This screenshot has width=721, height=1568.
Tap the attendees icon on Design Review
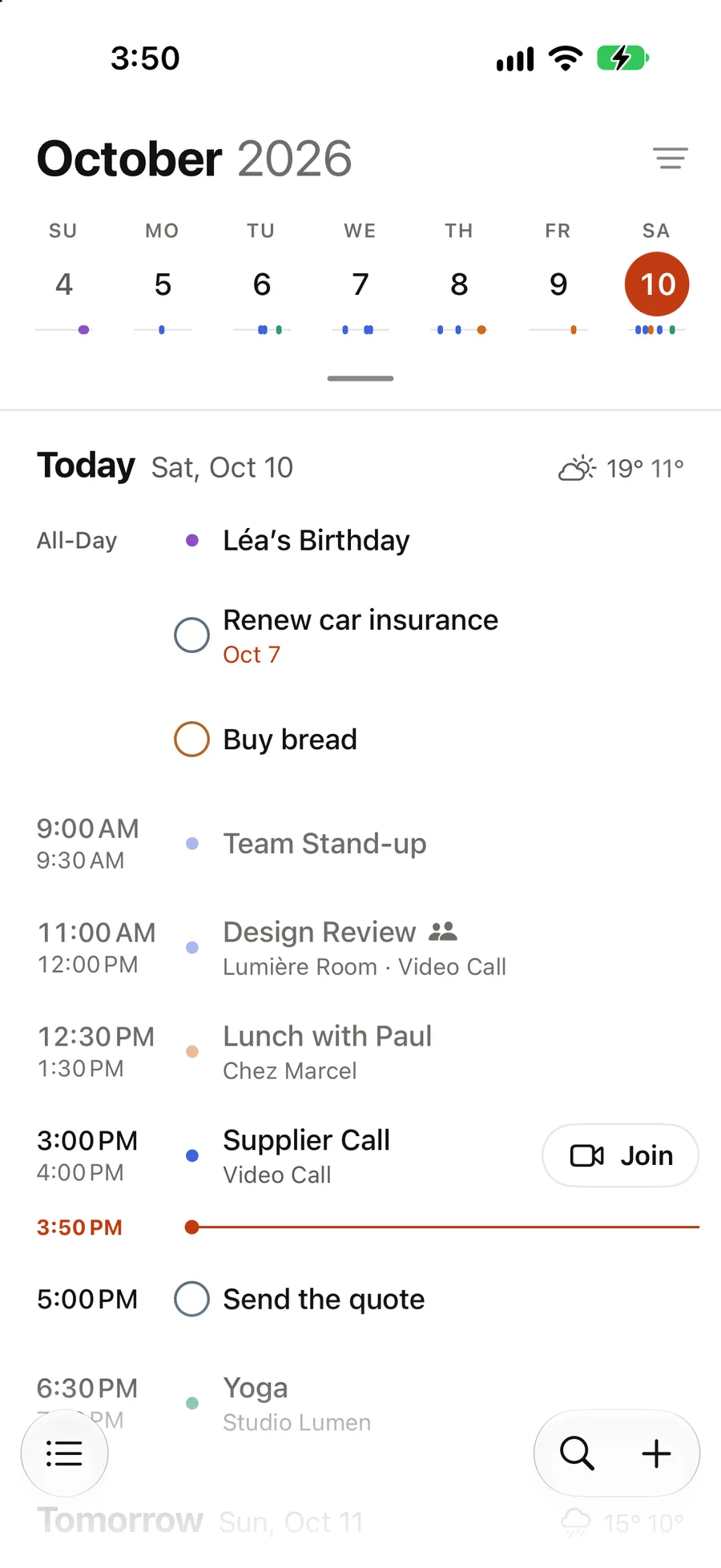(443, 931)
